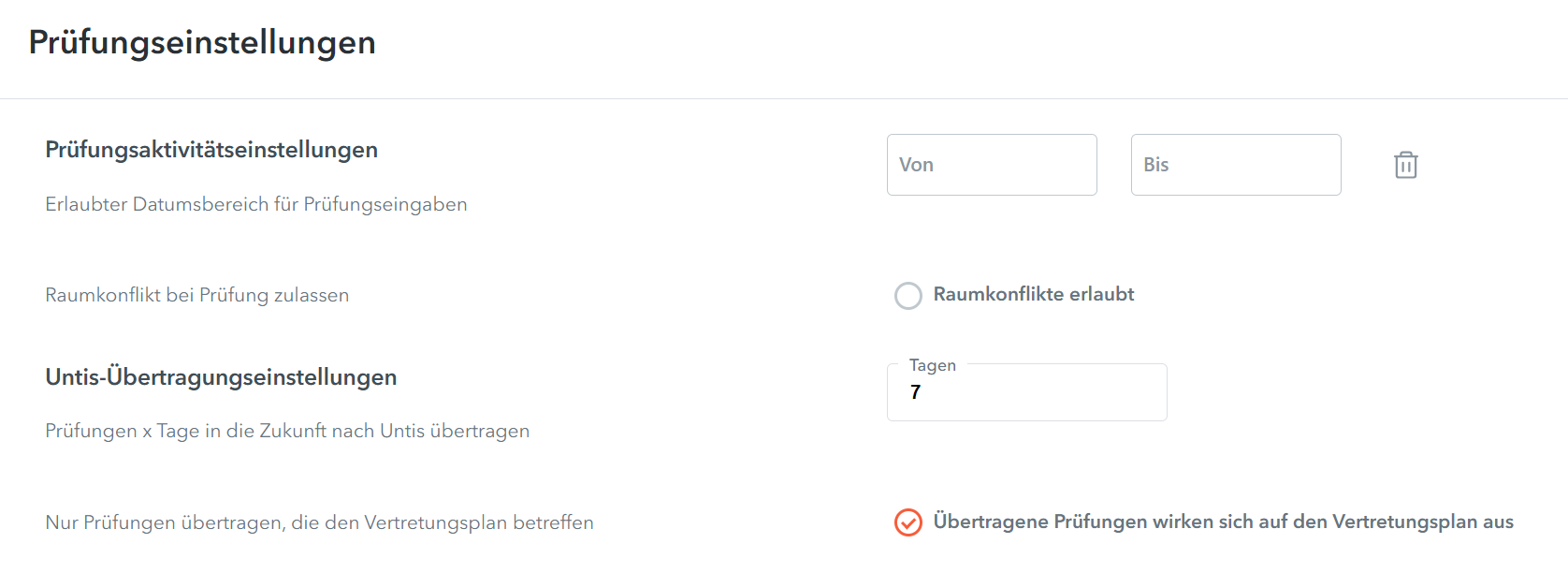Screen dimensions: 1568x573
Task: Click the 'Raumkonflikte erlaubt' label text
Action: pyautogui.click(x=1034, y=294)
